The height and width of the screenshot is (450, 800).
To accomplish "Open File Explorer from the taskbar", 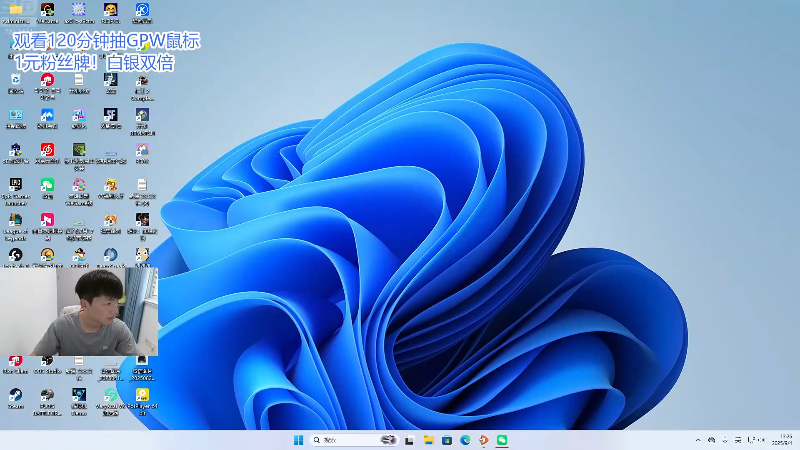I will [x=429, y=440].
